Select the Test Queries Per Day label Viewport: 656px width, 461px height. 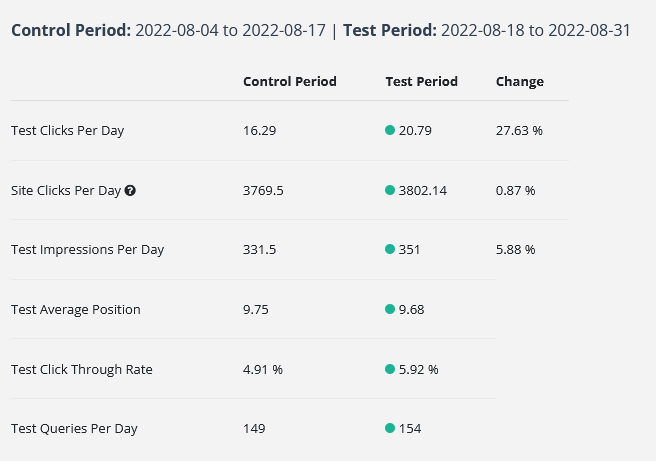pyautogui.click(x=74, y=428)
